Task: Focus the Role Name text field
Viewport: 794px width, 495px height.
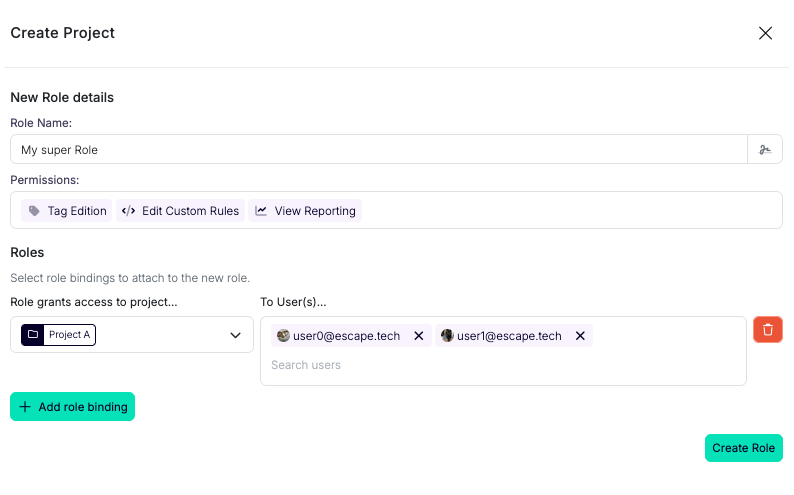Action: coord(380,150)
